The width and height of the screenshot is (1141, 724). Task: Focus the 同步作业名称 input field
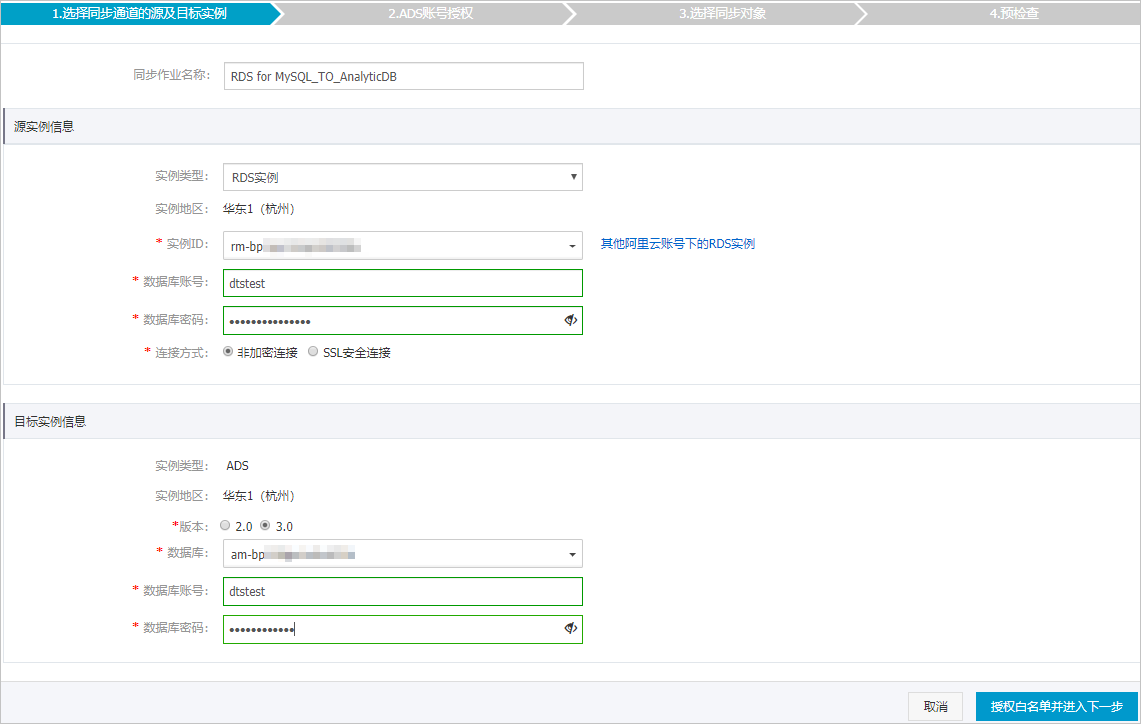403,76
